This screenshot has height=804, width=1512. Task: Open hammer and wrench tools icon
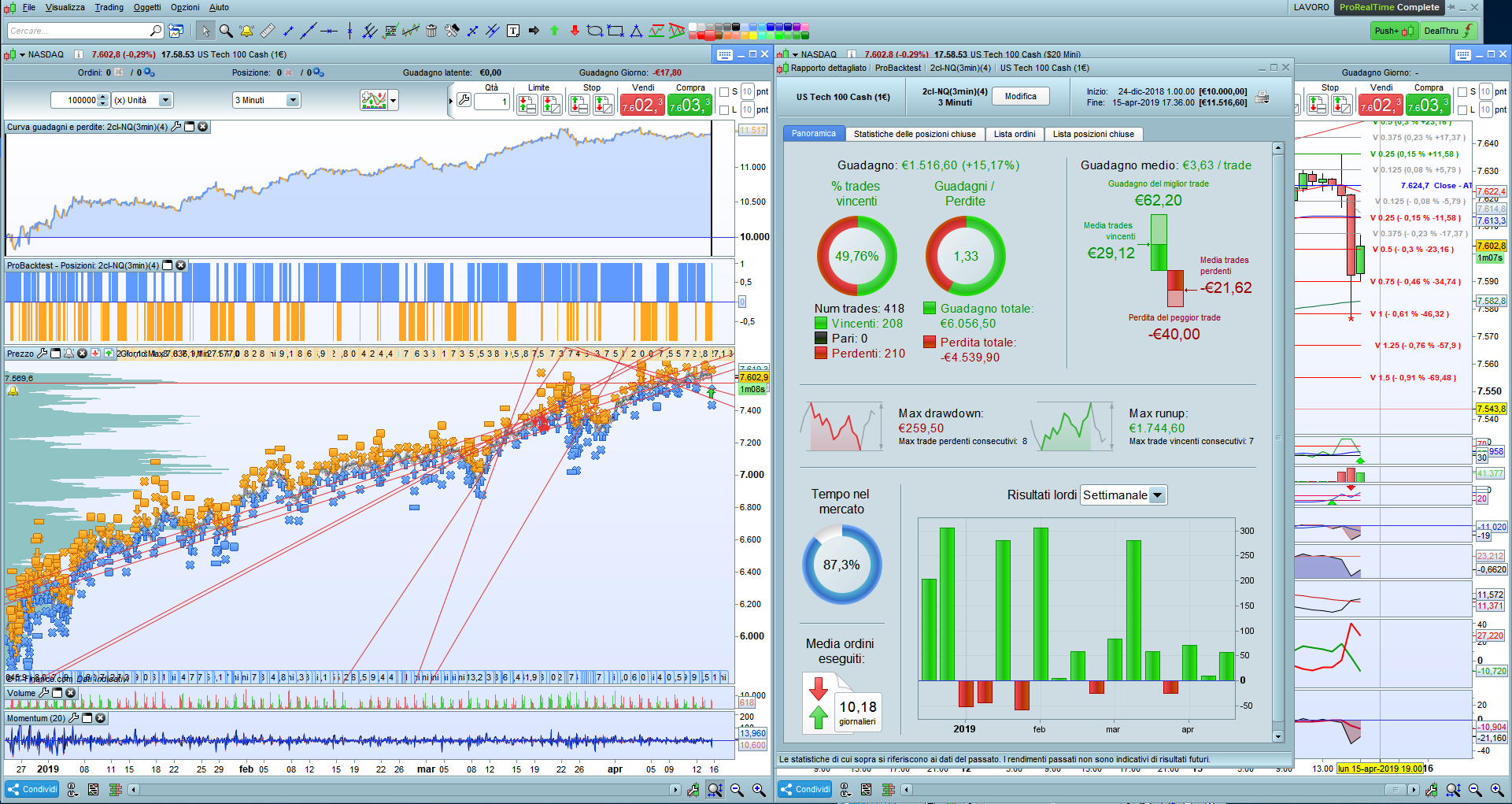[452, 31]
